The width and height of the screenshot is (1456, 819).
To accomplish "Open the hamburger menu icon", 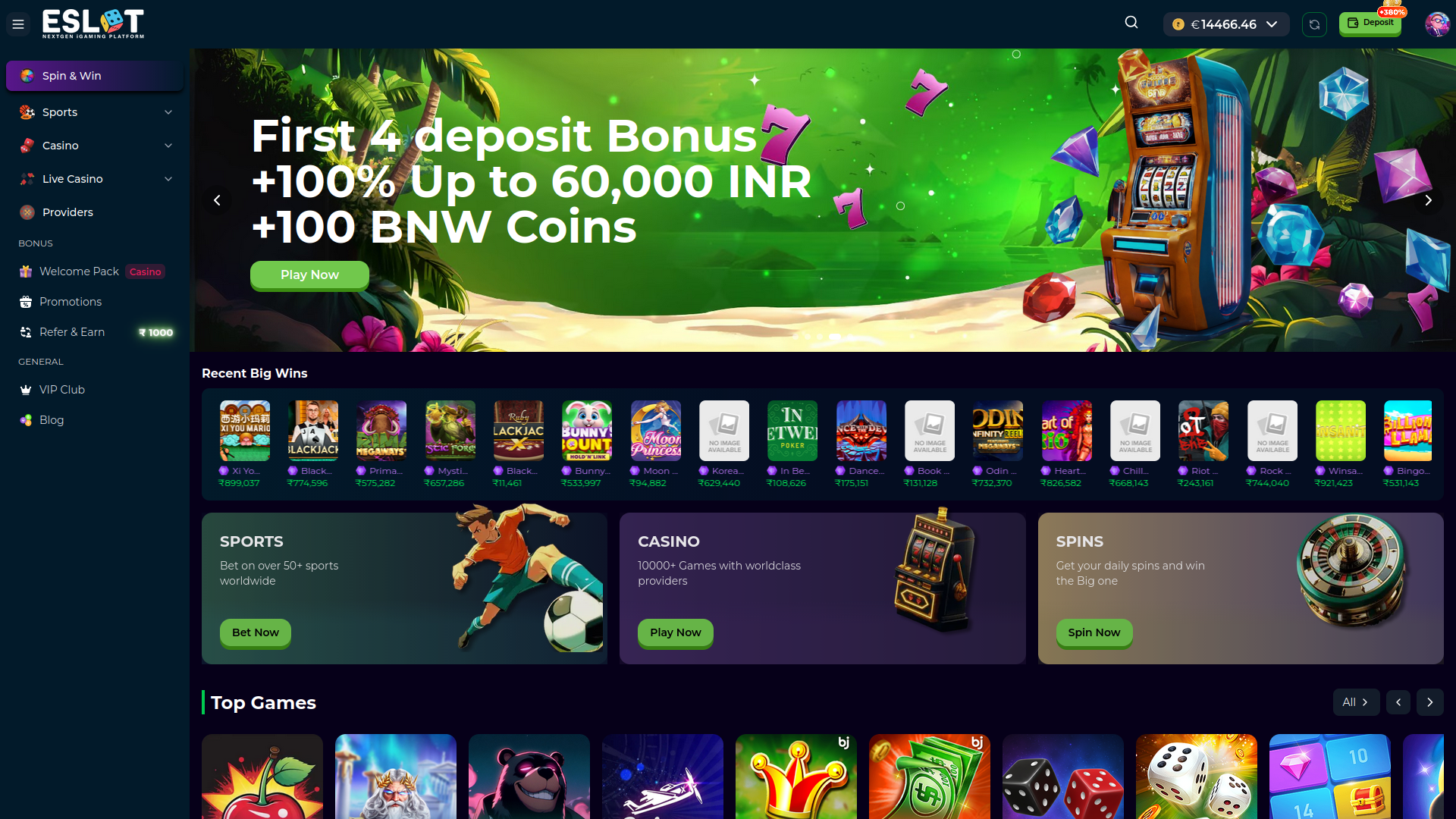I will [x=18, y=24].
